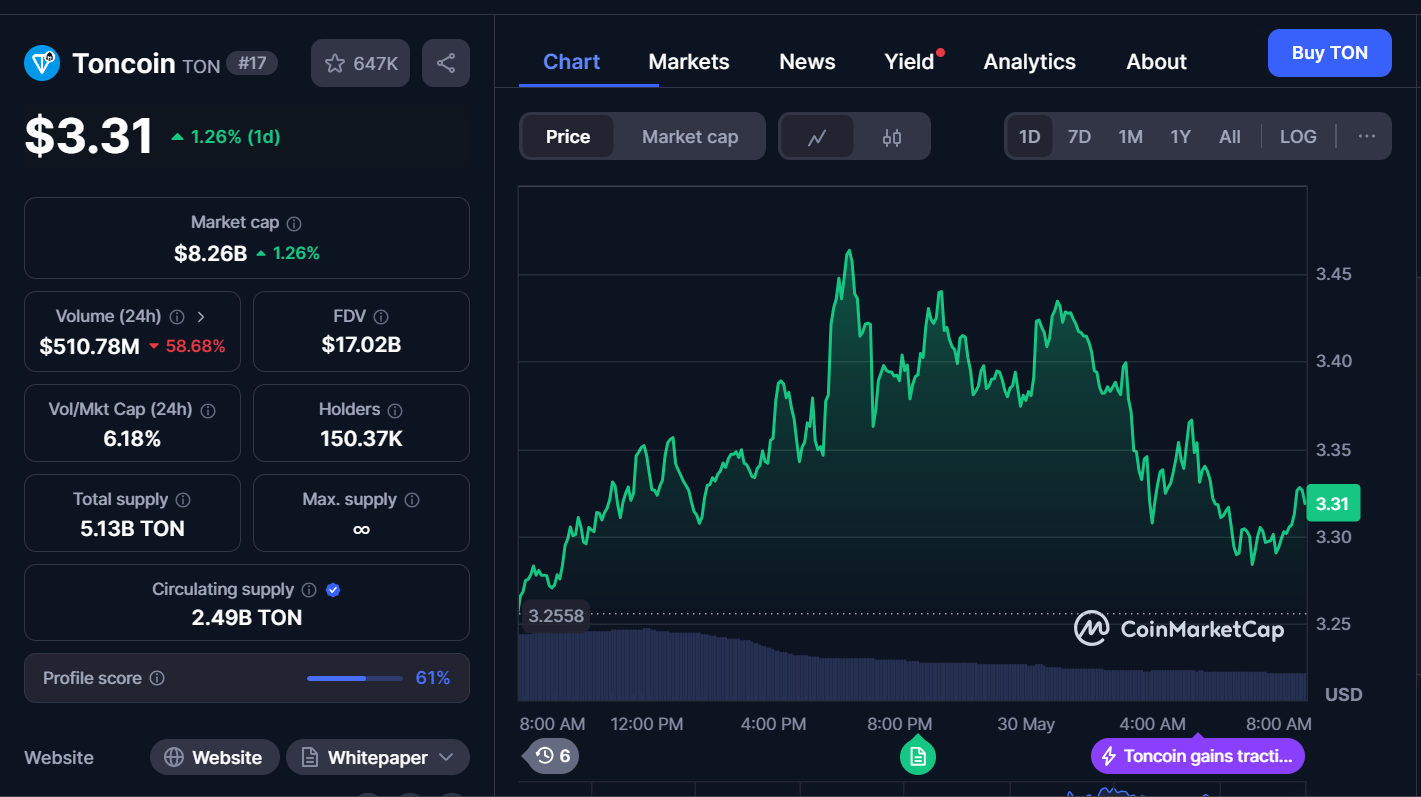
Task: Click the $17.02B FDV value
Action: click(x=361, y=345)
